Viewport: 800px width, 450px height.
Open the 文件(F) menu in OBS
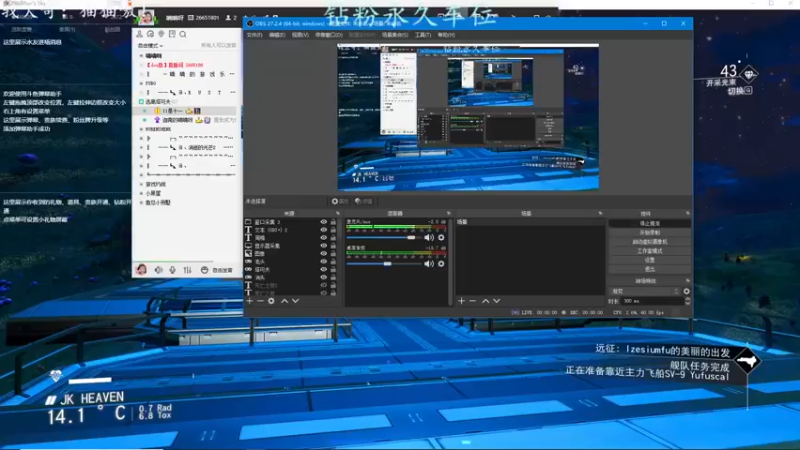pos(254,35)
